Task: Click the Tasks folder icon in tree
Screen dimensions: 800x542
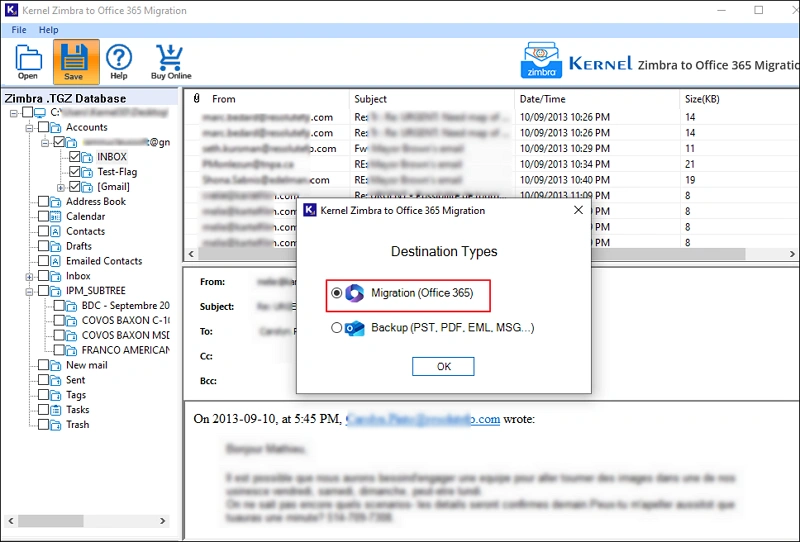Action: pyautogui.click(x=56, y=410)
